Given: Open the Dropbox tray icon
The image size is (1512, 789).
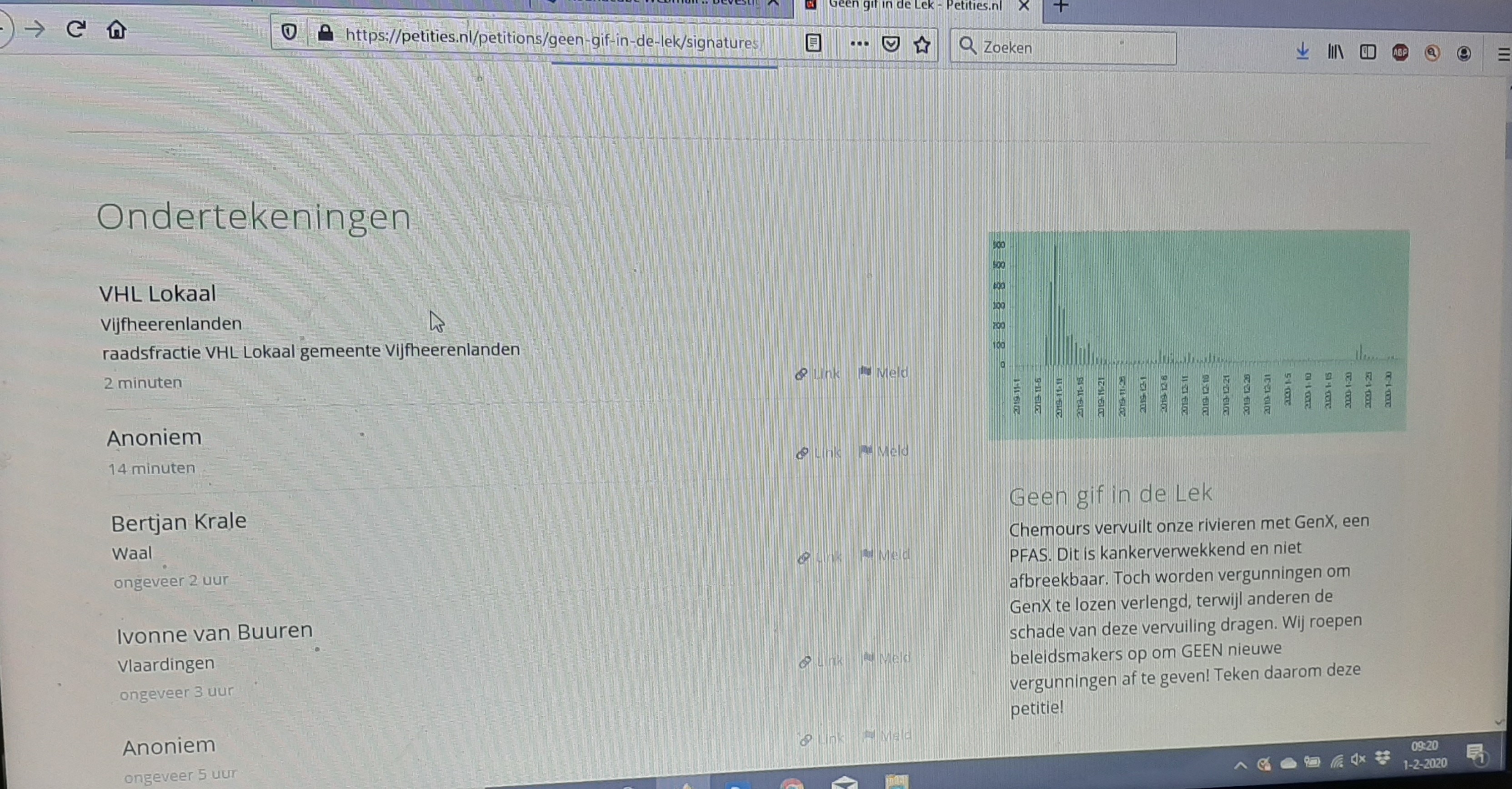Looking at the screenshot, I should click(x=1383, y=758).
